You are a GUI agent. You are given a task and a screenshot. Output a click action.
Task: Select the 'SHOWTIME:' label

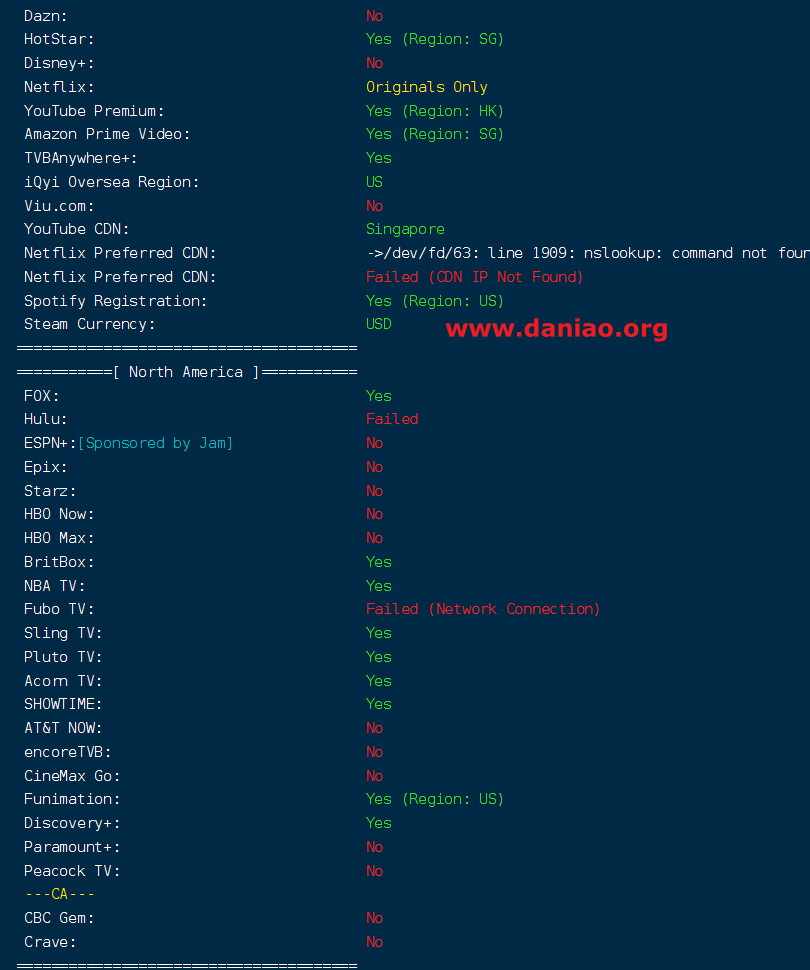click(x=63, y=705)
